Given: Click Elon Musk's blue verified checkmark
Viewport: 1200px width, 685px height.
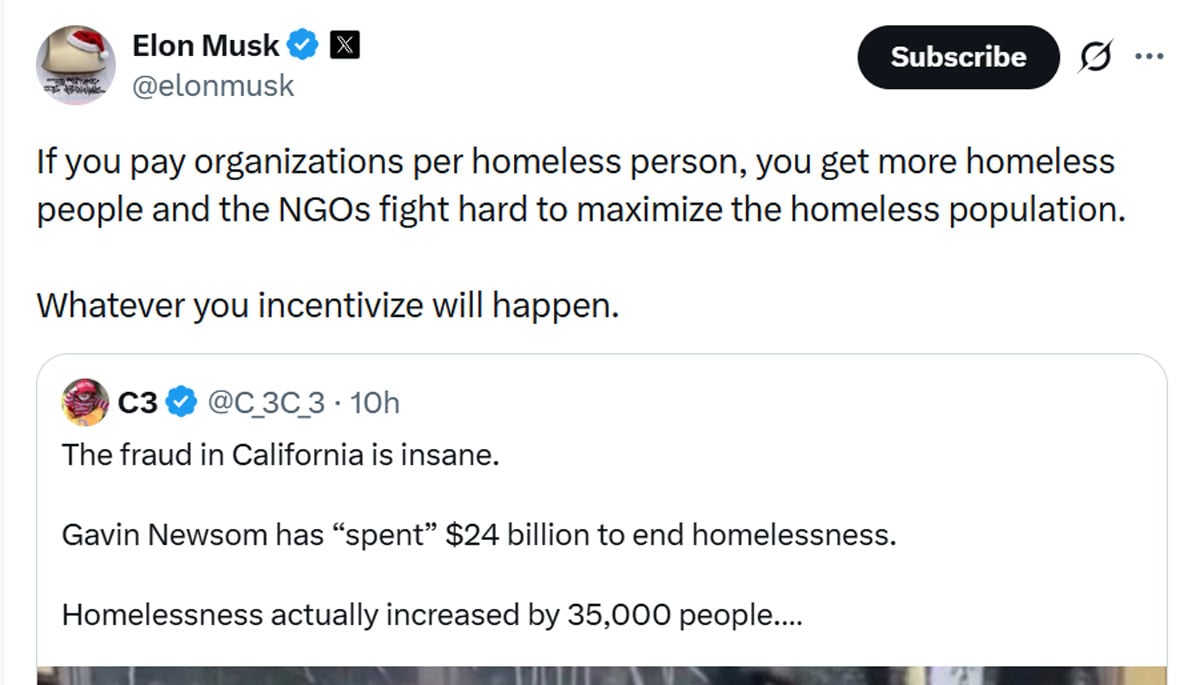Looking at the screenshot, I should [302, 44].
